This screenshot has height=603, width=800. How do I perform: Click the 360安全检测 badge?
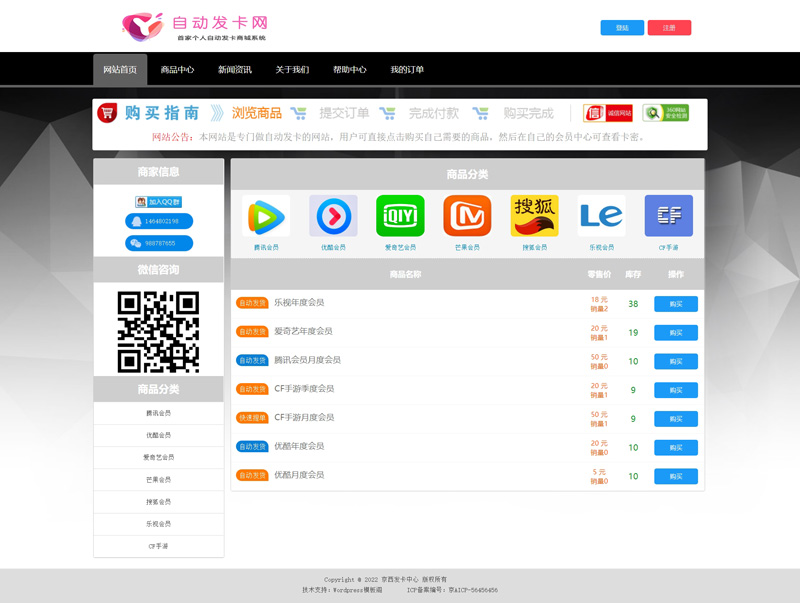point(664,112)
